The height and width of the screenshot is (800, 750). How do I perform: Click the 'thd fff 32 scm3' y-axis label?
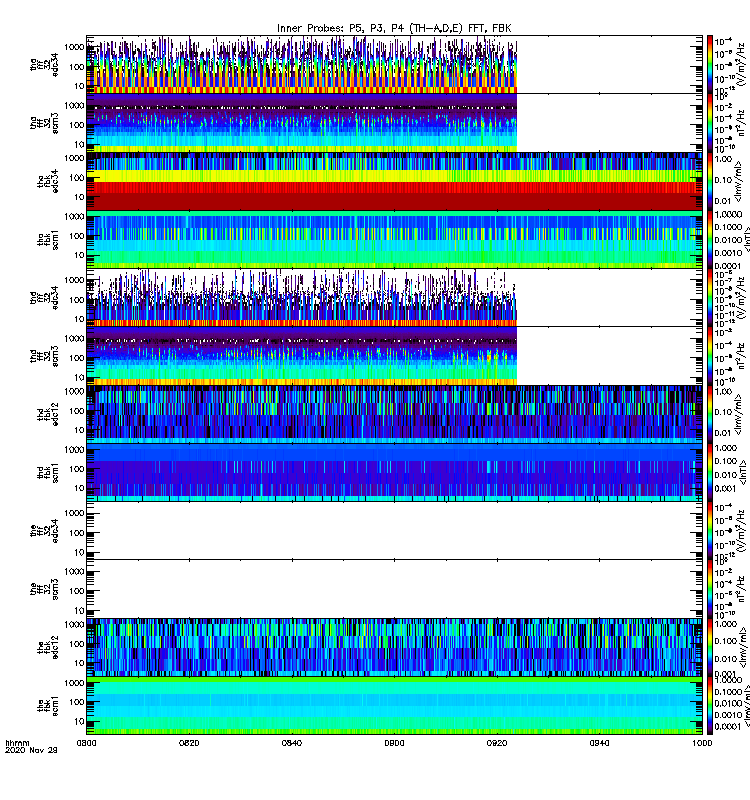(x=44, y=356)
